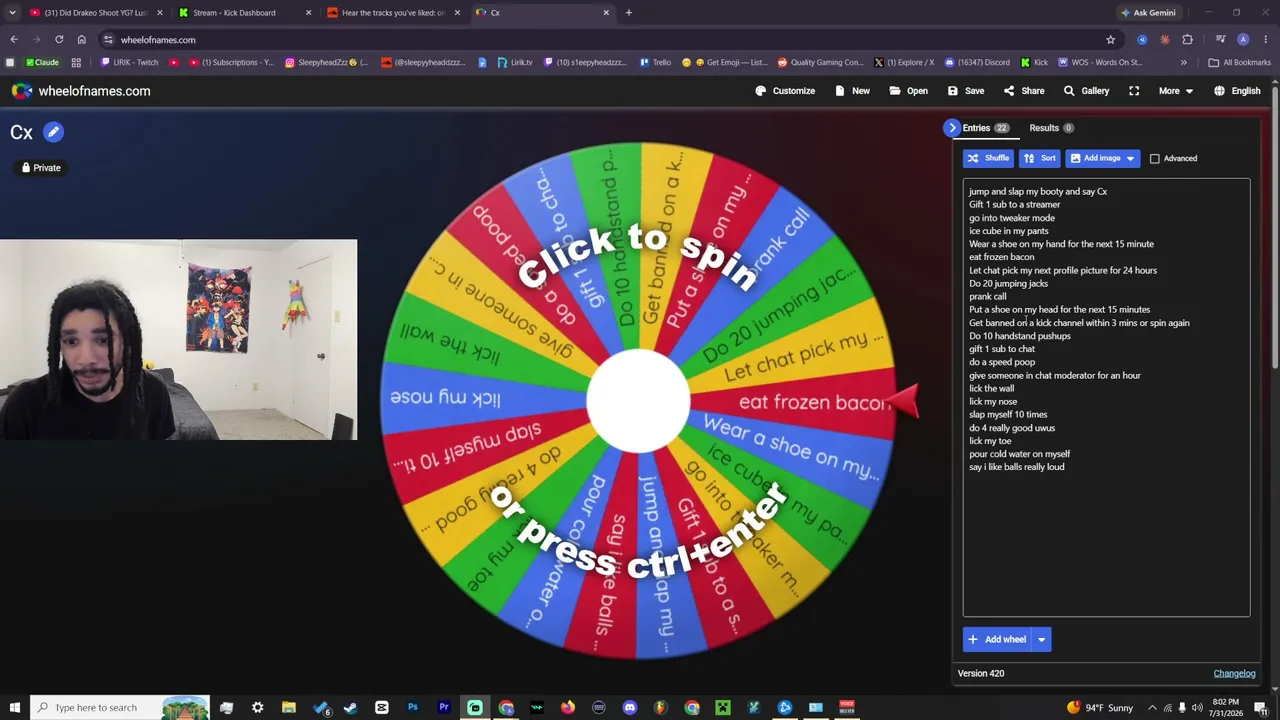This screenshot has width=1280, height=720.
Task: Open the Changelog link
Action: click(x=1234, y=673)
